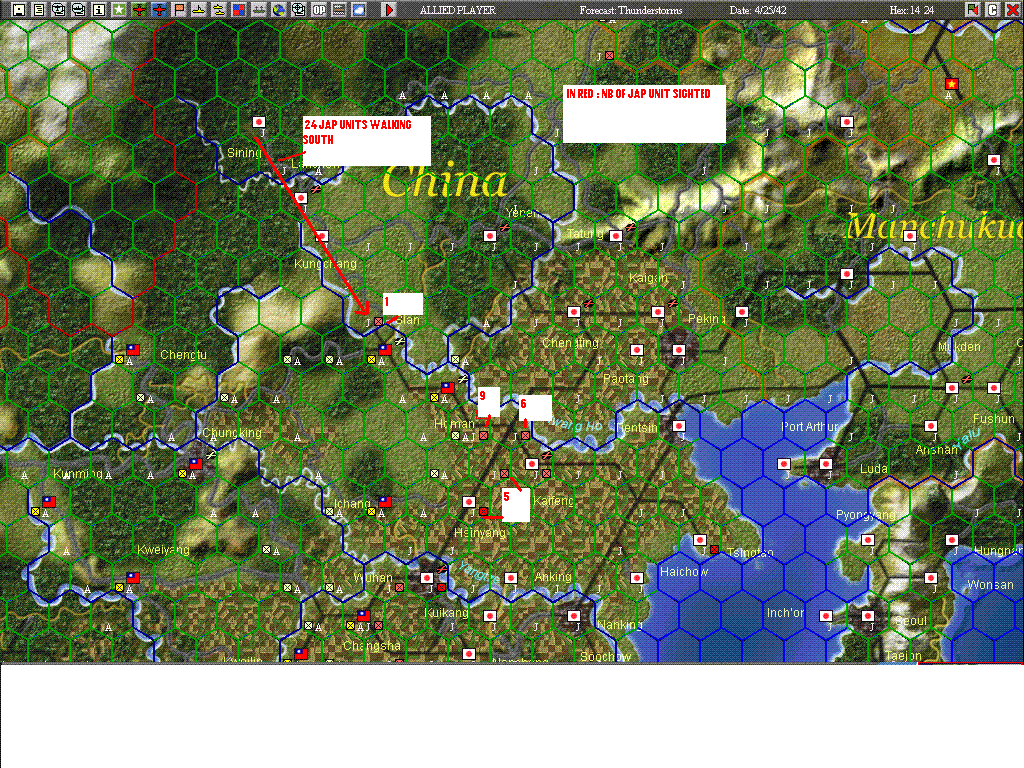Click the Kungchang city label
The width and height of the screenshot is (1024, 768).
[325, 264]
